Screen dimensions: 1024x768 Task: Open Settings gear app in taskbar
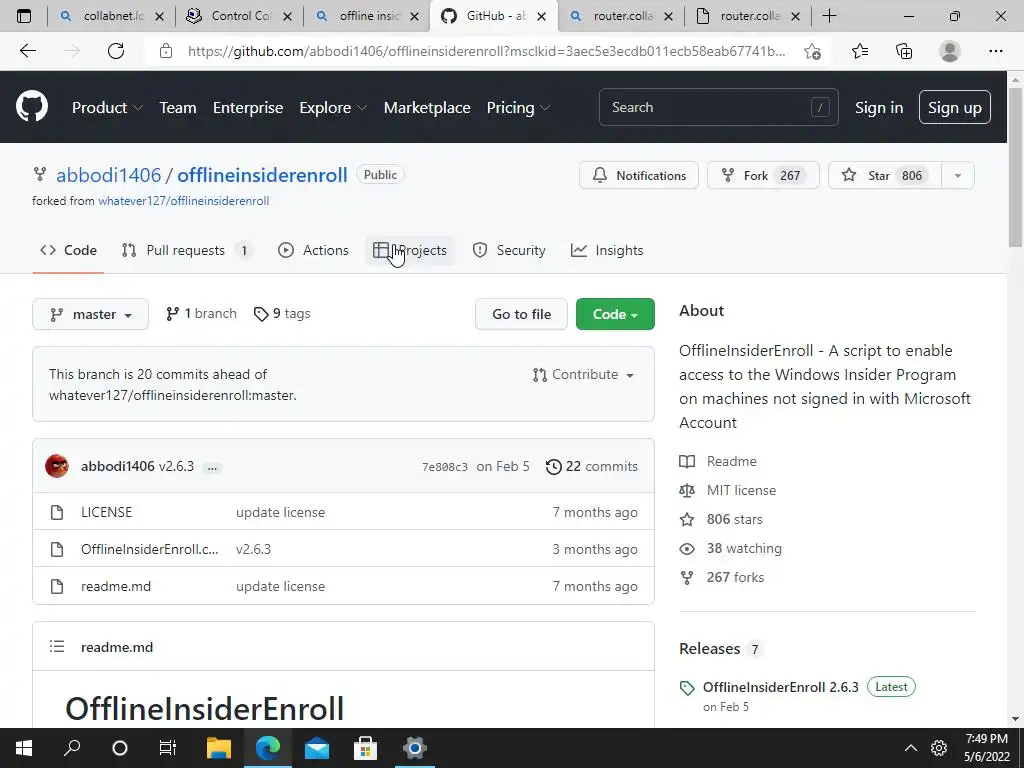click(x=415, y=748)
